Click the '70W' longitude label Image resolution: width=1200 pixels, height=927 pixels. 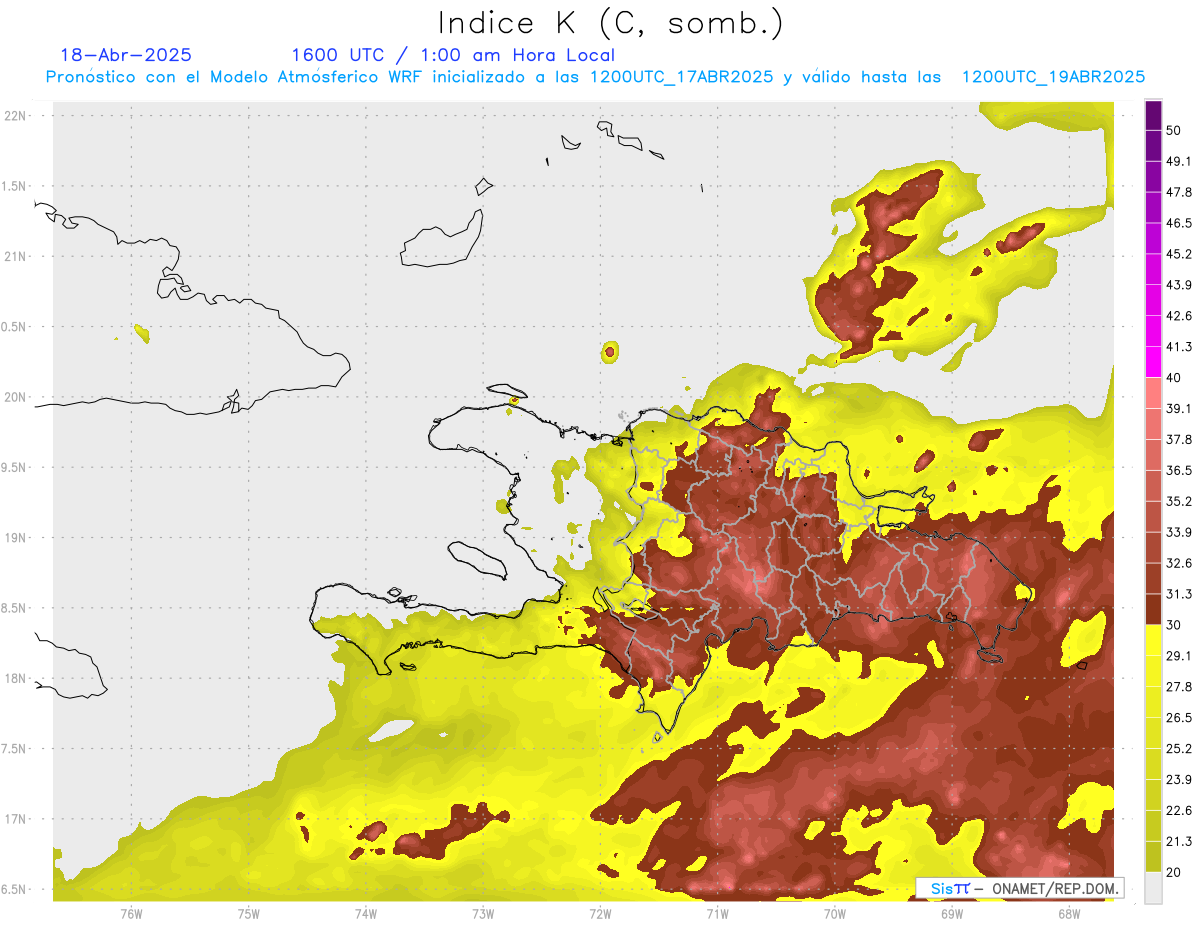(834, 914)
